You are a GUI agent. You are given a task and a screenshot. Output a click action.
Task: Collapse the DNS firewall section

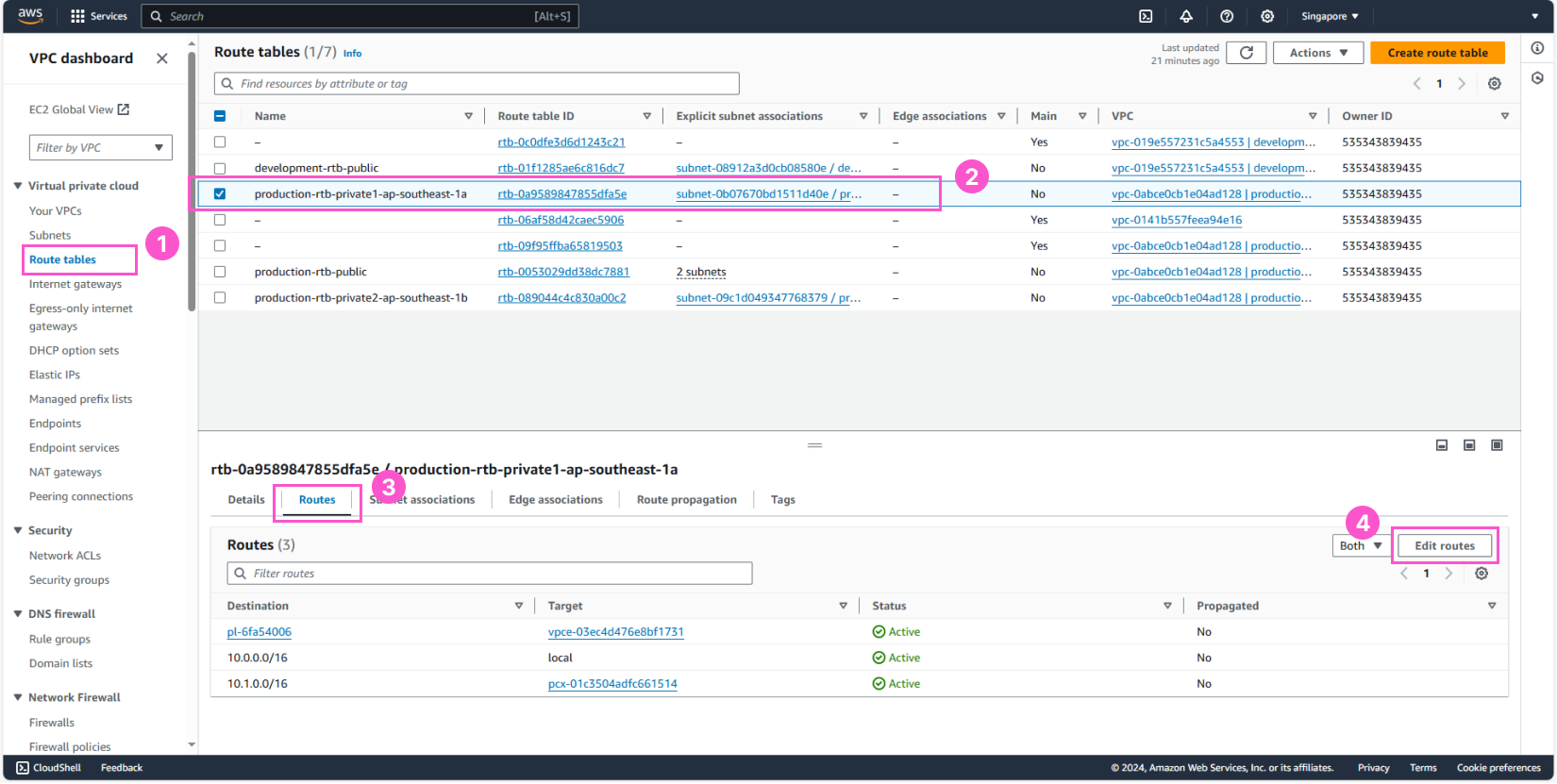pyautogui.click(x=18, y=613)
